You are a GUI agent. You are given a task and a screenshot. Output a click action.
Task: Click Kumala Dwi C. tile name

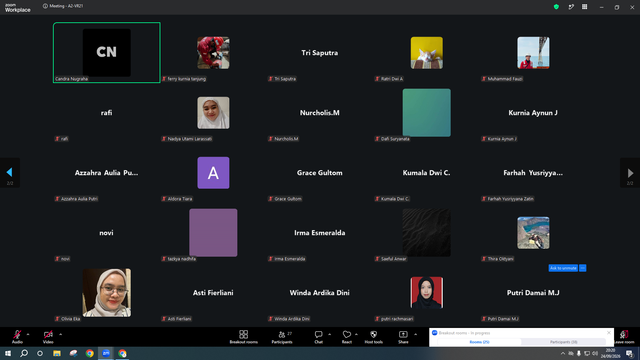[x=427, y=173]
